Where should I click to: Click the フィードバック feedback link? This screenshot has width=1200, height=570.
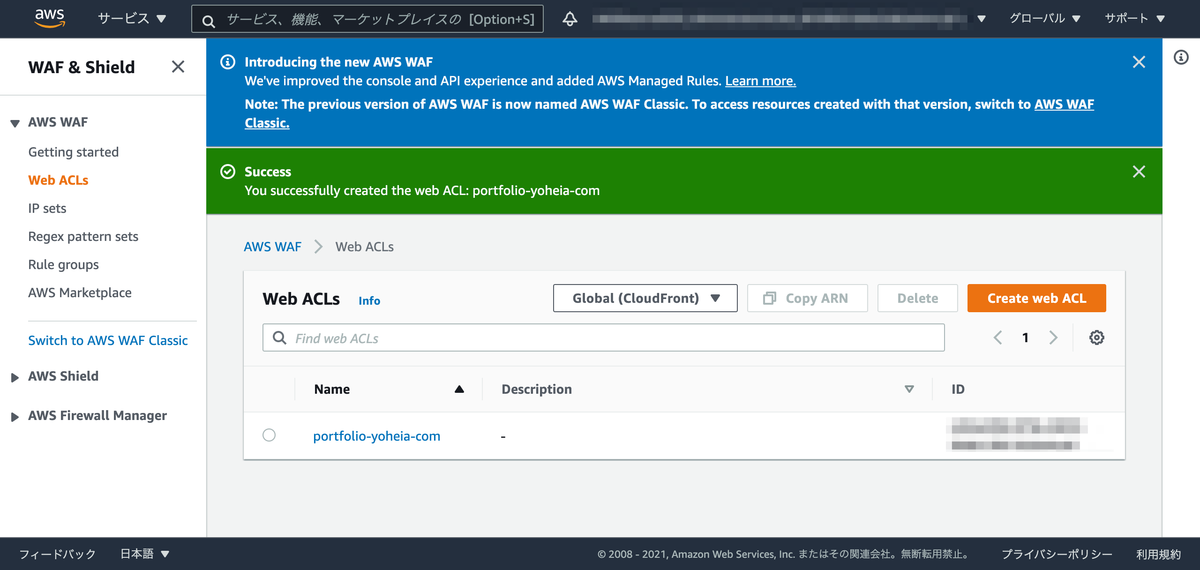[58, 554]
